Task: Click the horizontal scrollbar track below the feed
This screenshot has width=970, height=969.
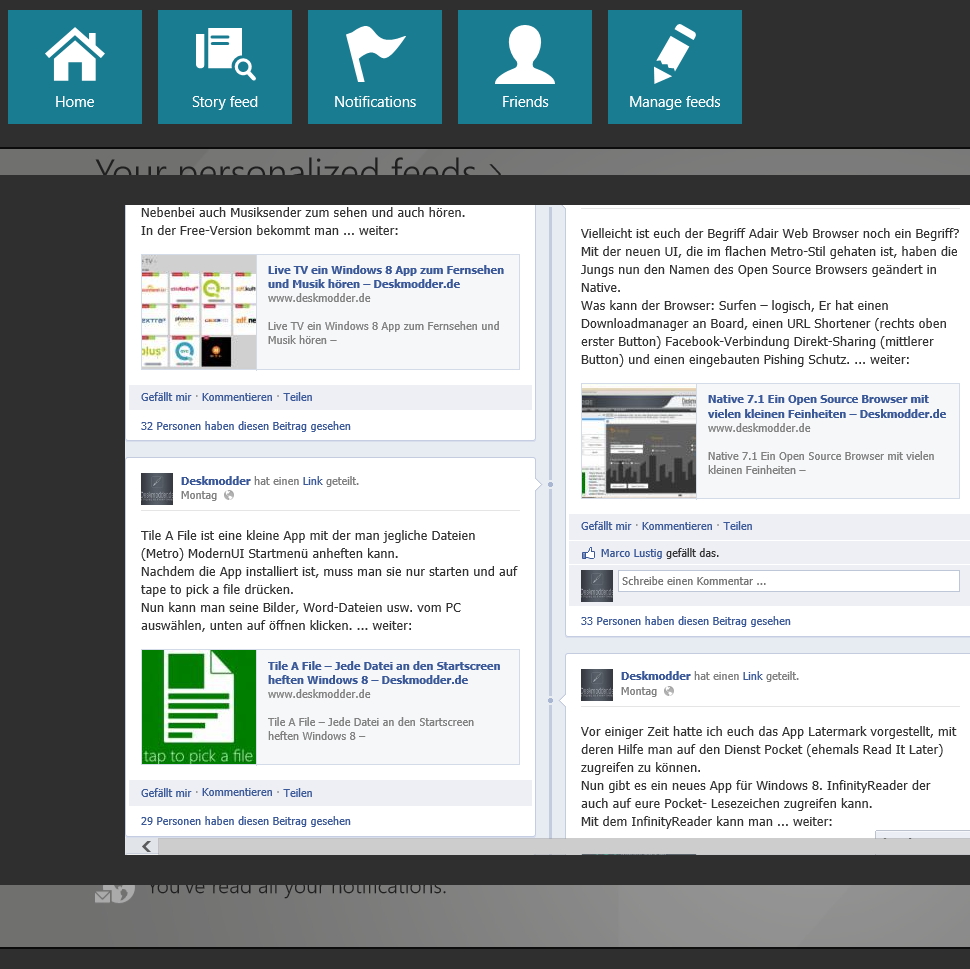Action: click(x=564, y=846)
